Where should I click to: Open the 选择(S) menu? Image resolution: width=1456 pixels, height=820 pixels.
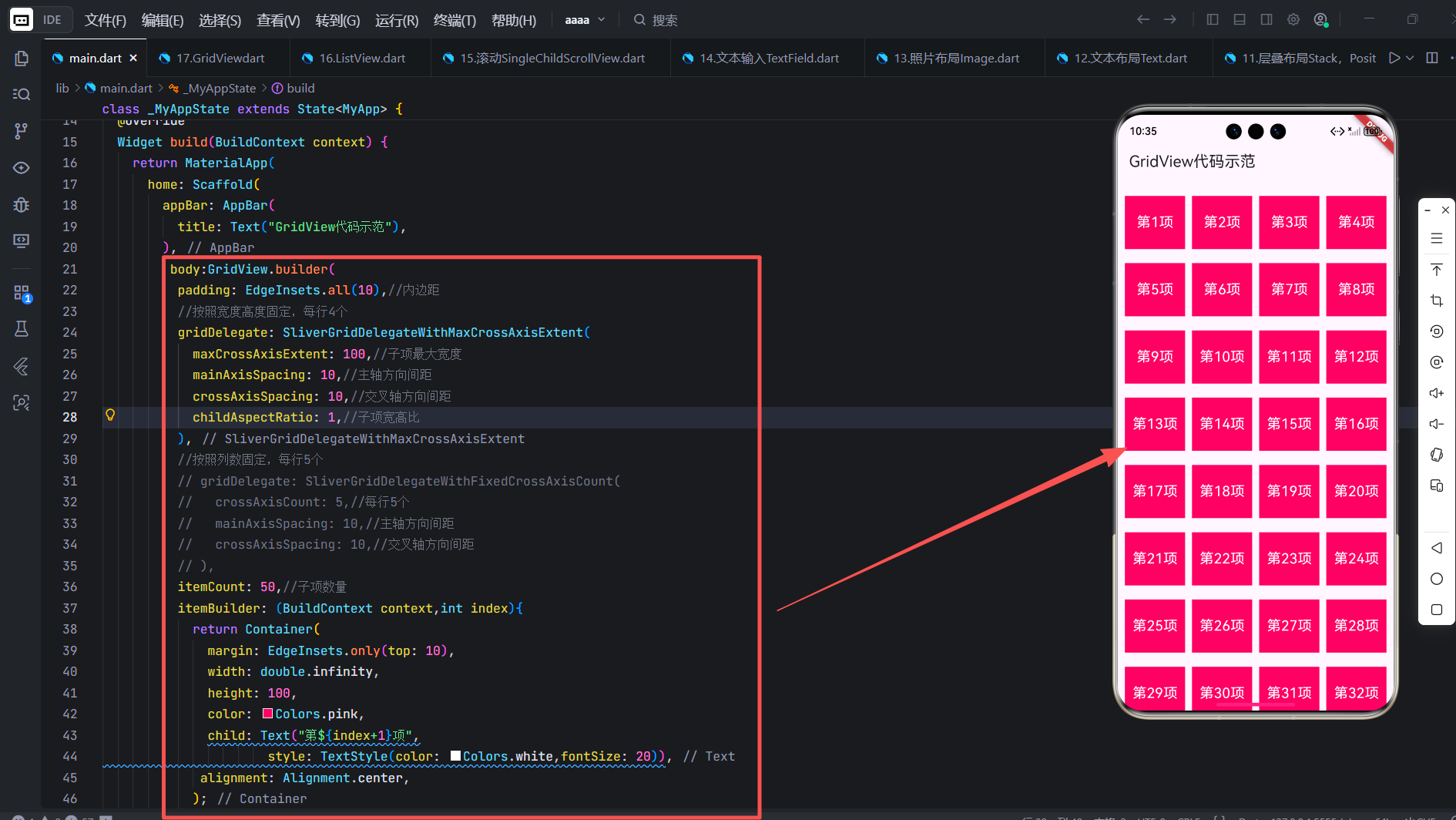pyautogui.click(x=220, y=20)
